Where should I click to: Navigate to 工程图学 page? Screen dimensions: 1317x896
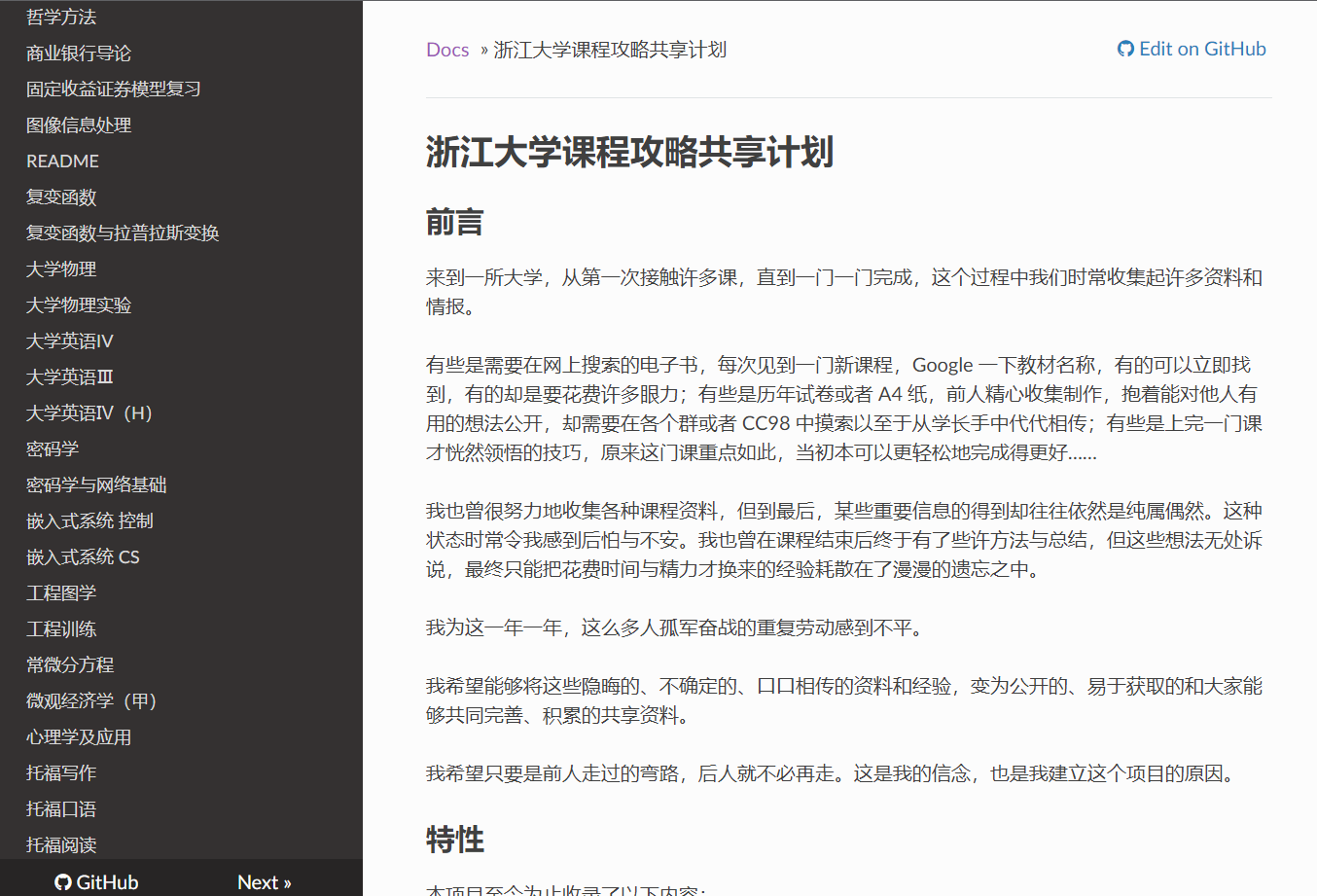(x=61, y=593)
